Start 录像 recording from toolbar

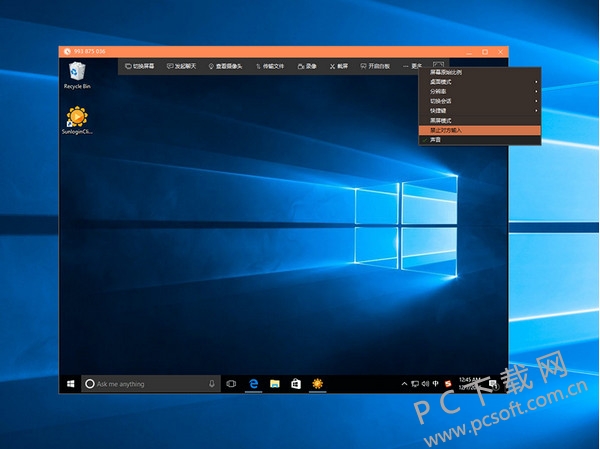pos(307,66)
